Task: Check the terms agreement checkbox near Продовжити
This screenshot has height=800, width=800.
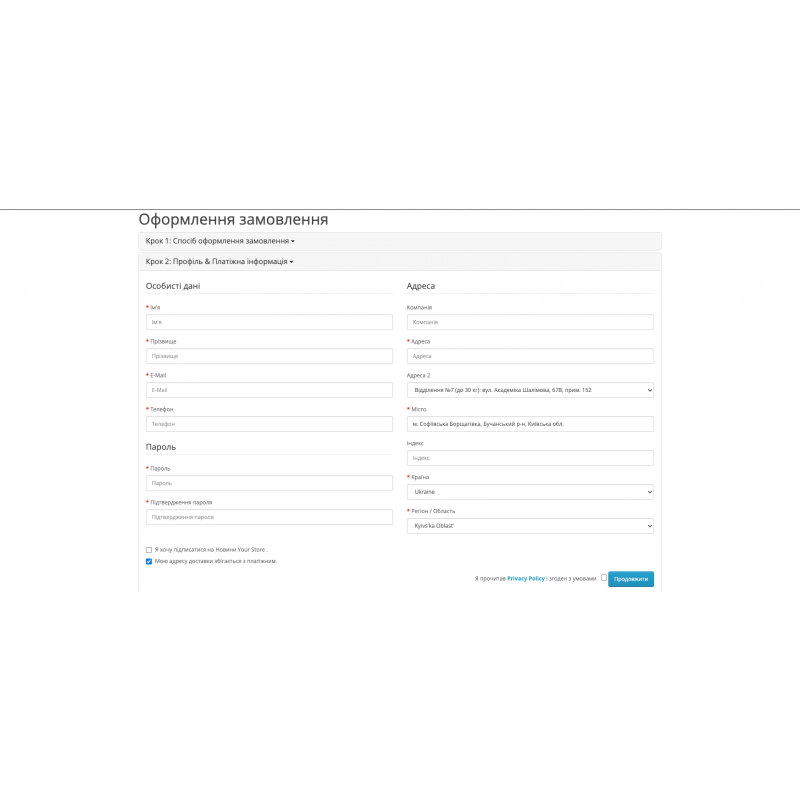Action: (603, 578)
